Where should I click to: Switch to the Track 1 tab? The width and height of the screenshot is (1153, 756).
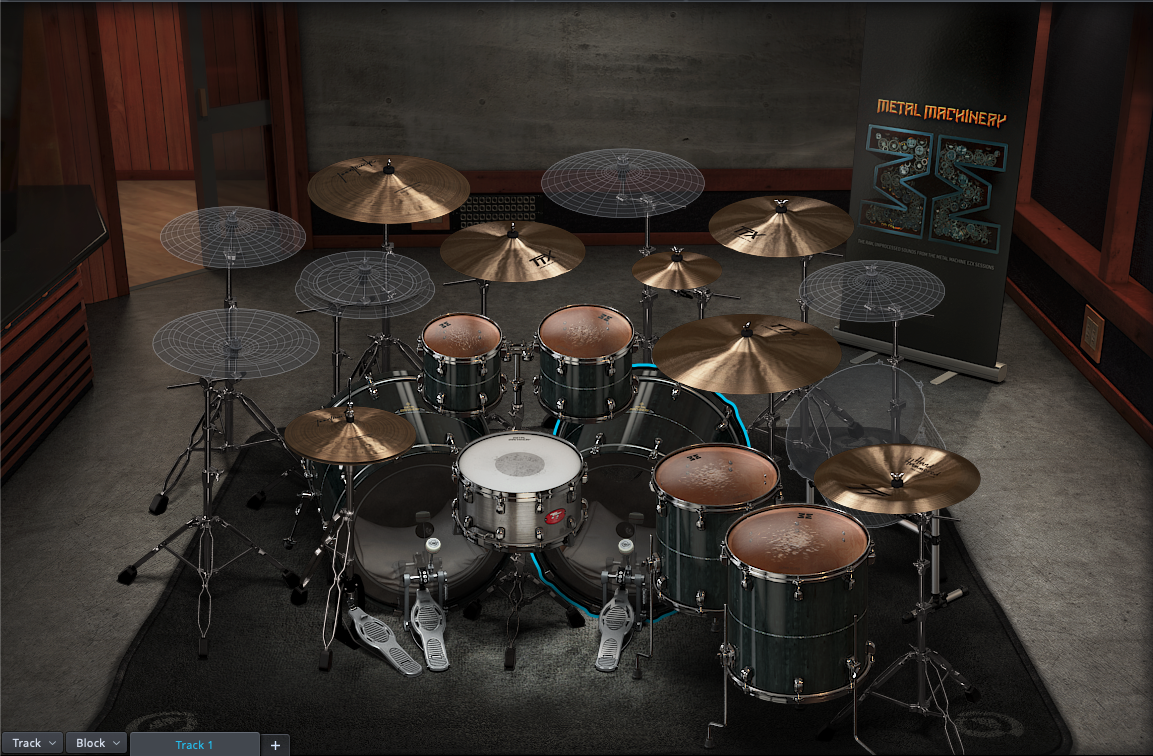click(196, 744)
